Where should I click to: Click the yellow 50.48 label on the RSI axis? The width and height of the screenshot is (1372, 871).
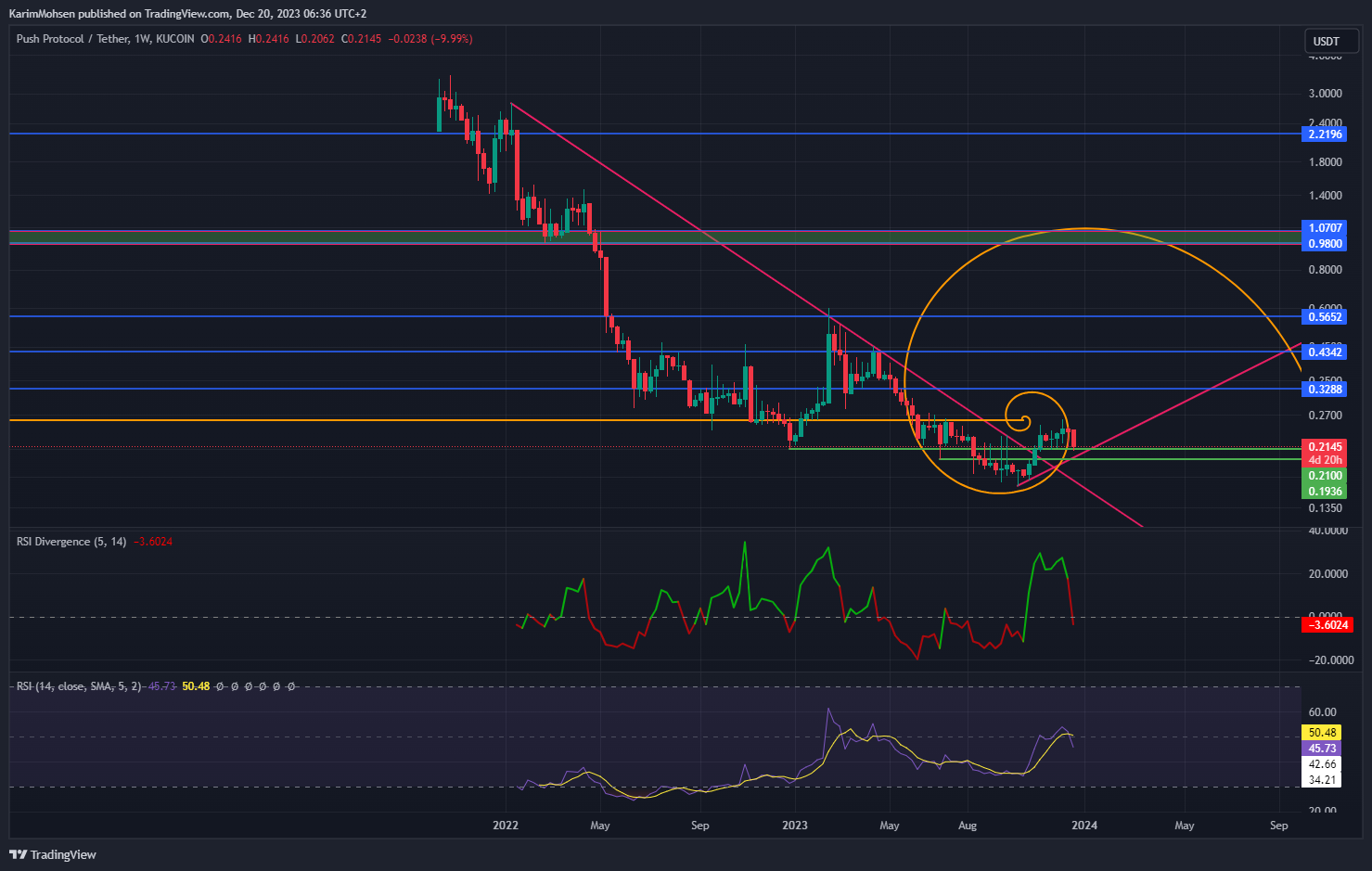(x=1322, y=733)
